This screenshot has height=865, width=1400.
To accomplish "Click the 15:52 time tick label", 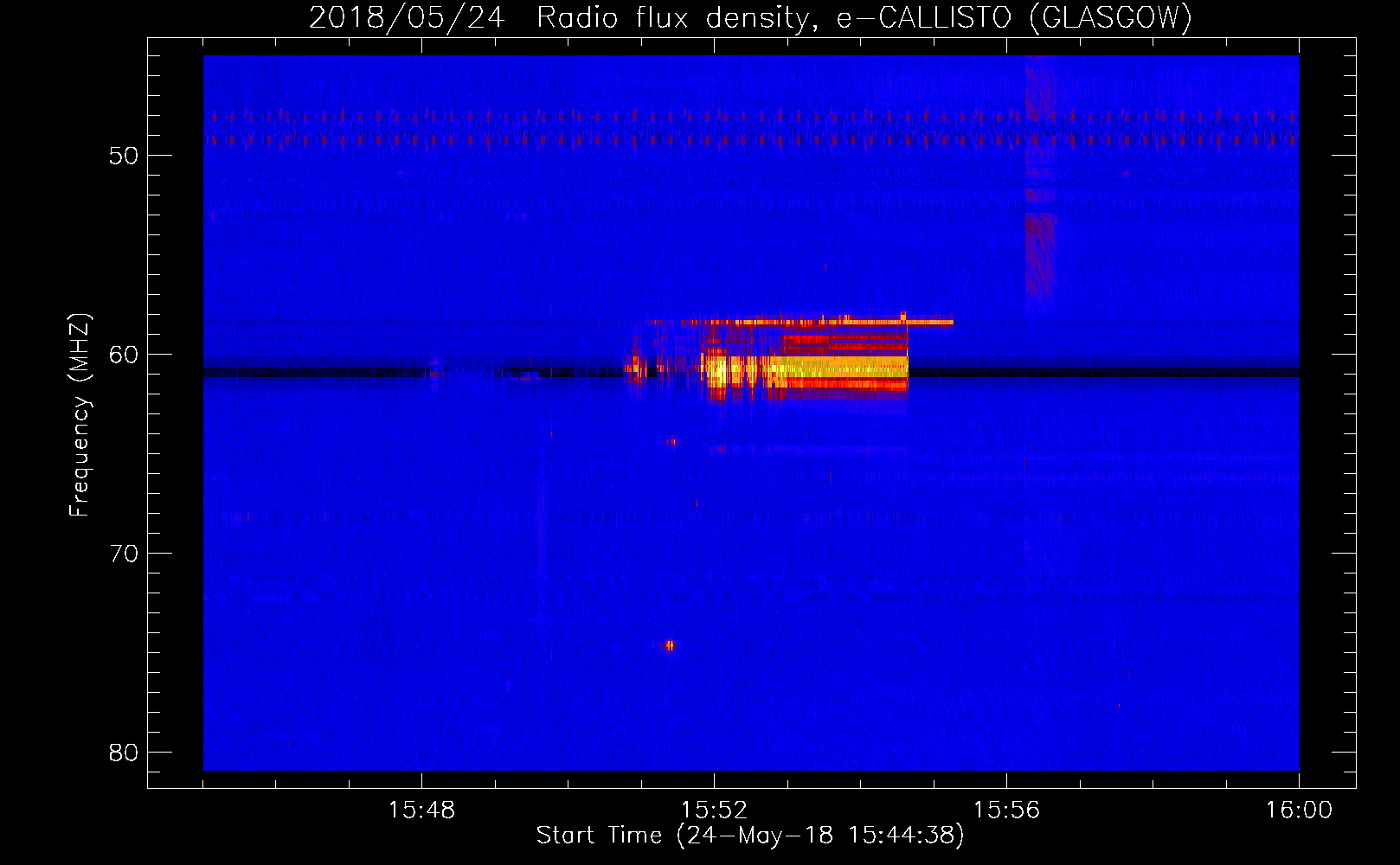I will 714,811.
